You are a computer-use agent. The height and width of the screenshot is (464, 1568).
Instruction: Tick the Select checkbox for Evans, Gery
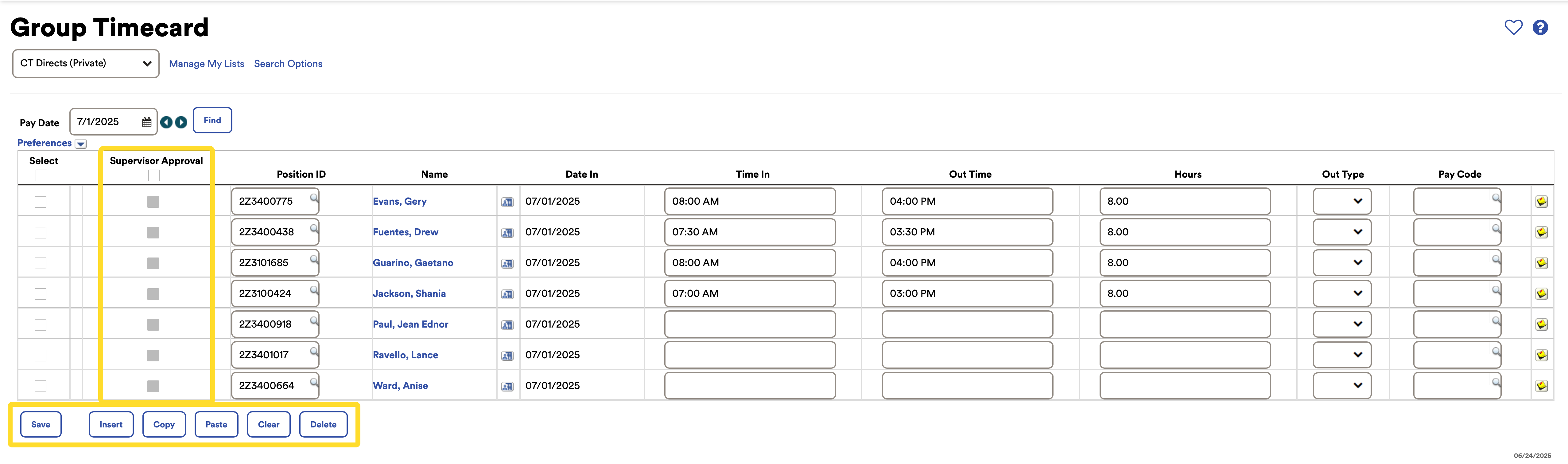tap(41, 202)
